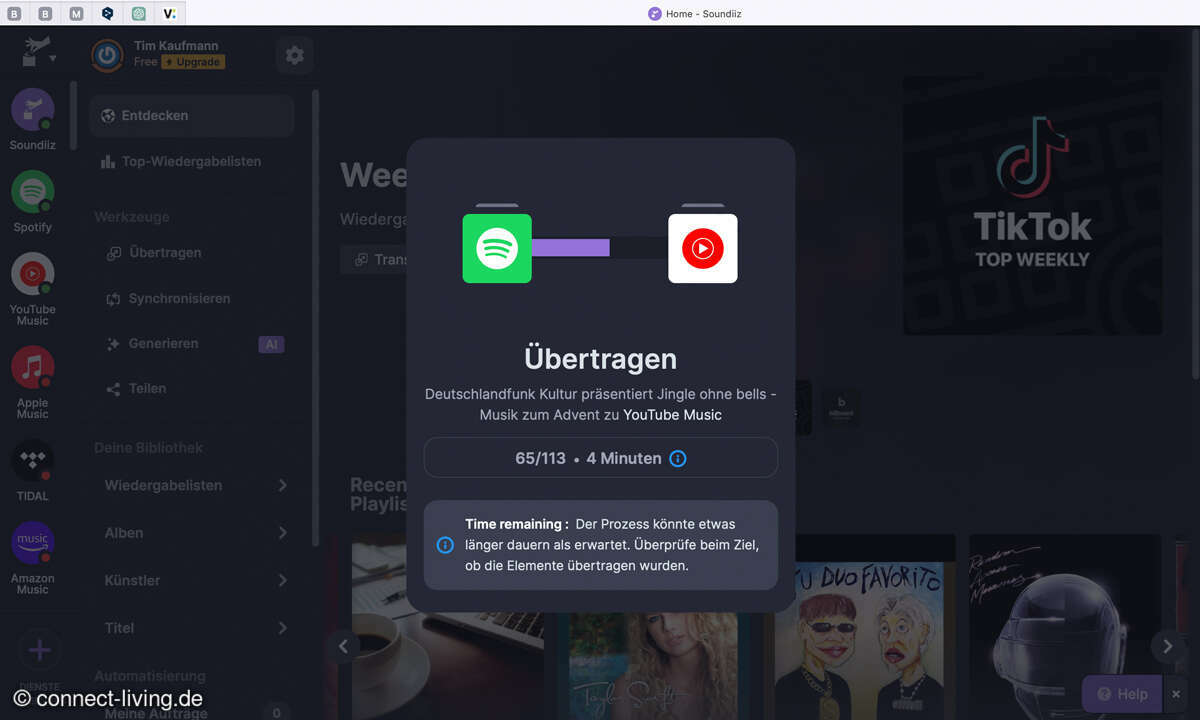Open the Help button
Viewport: 1200px width, 720px height.
[x=1122, y=694]
